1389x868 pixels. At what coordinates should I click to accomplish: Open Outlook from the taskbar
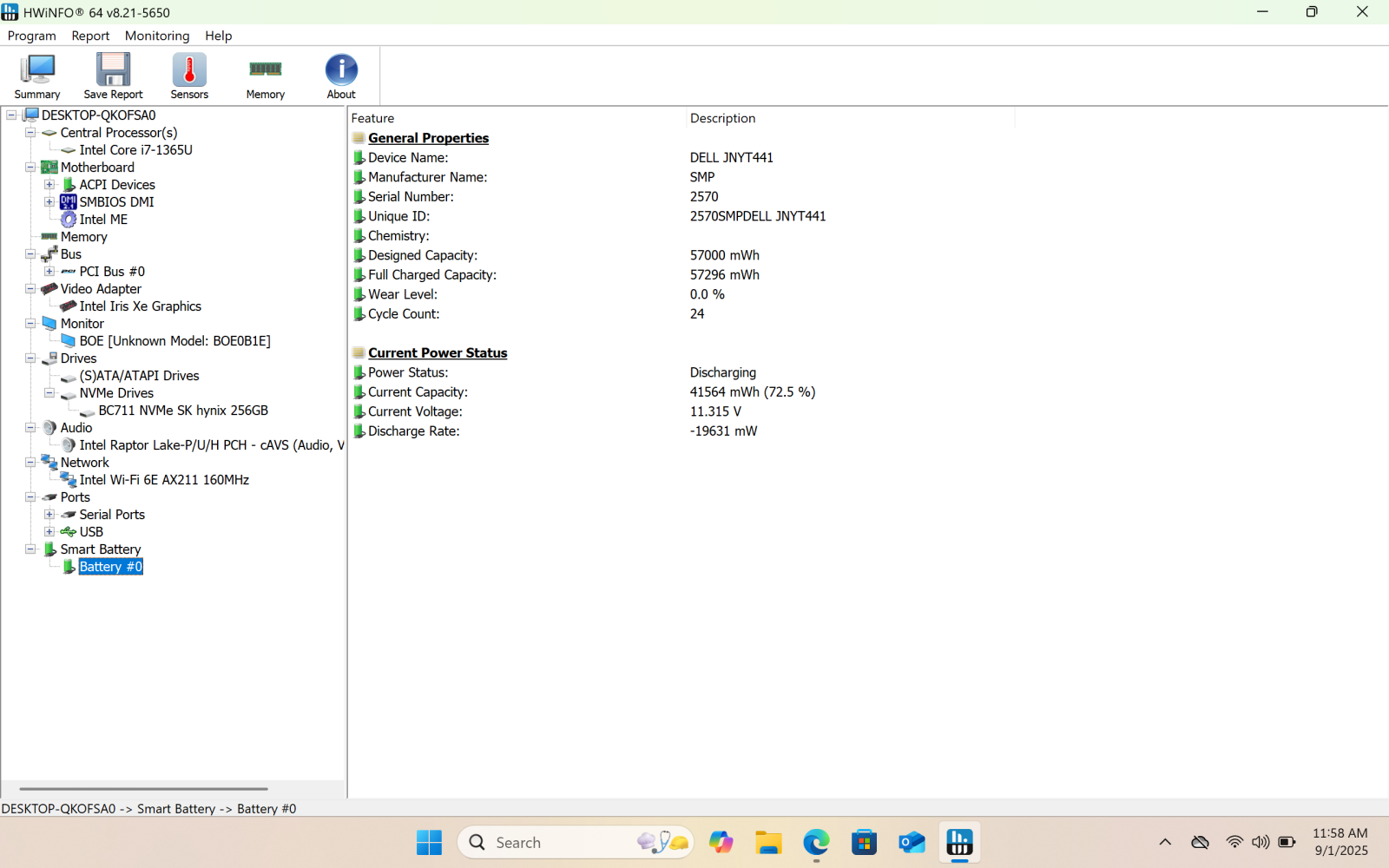point(911,841)
